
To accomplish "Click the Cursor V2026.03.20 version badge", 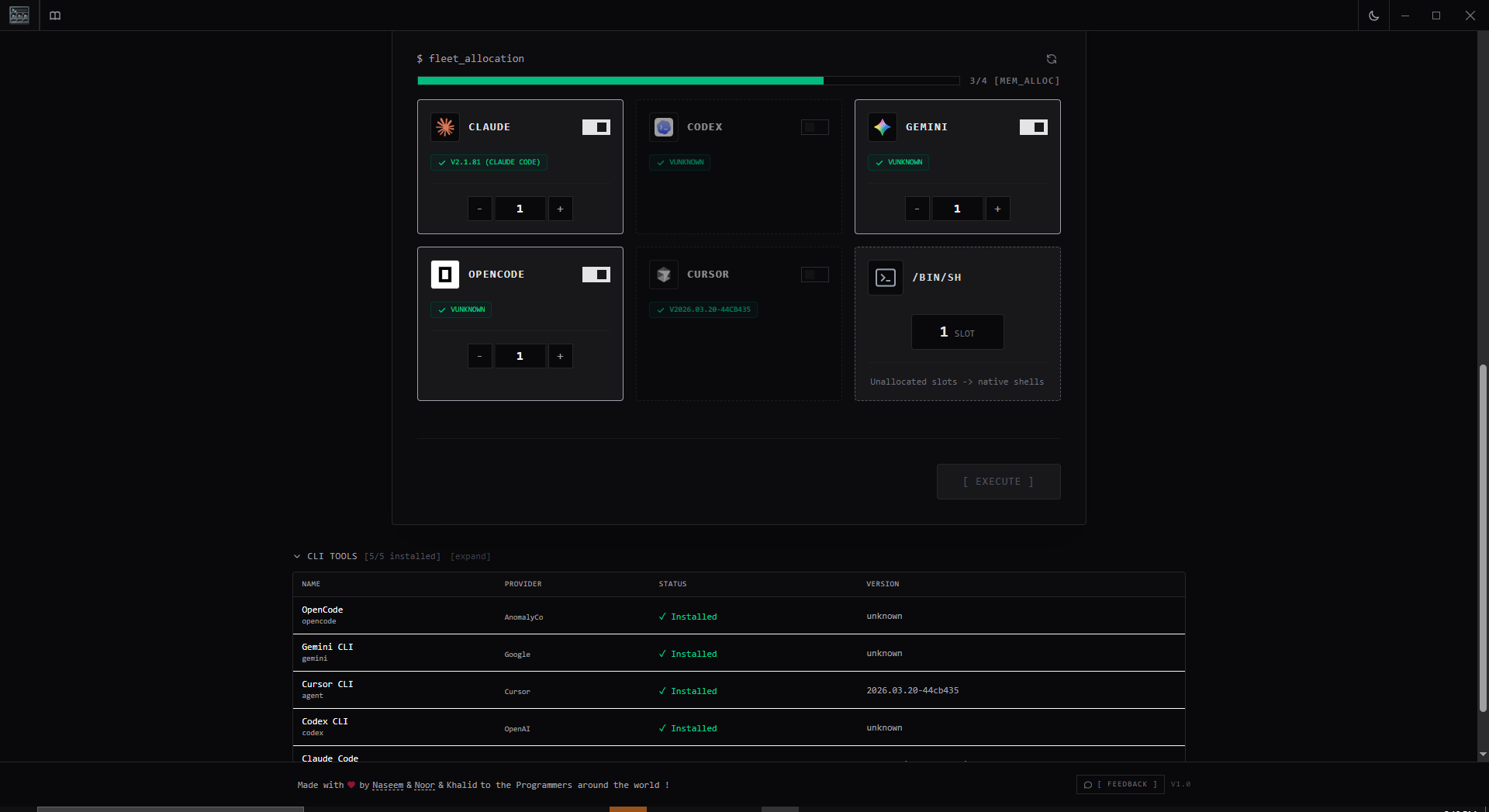I will point(703,309).
